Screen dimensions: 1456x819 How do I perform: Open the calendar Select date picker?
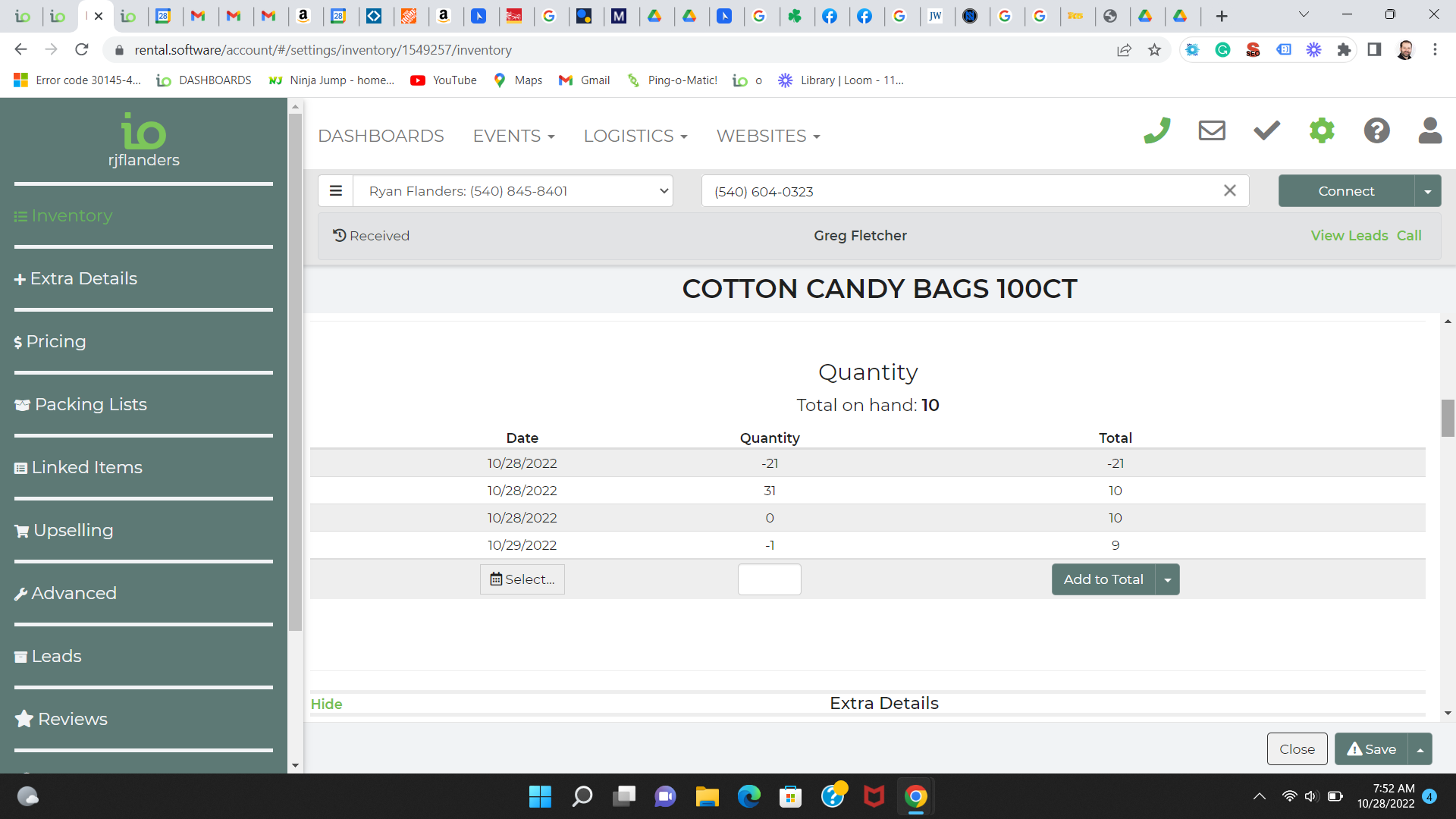pyautogui.click(x=522, y=579)
